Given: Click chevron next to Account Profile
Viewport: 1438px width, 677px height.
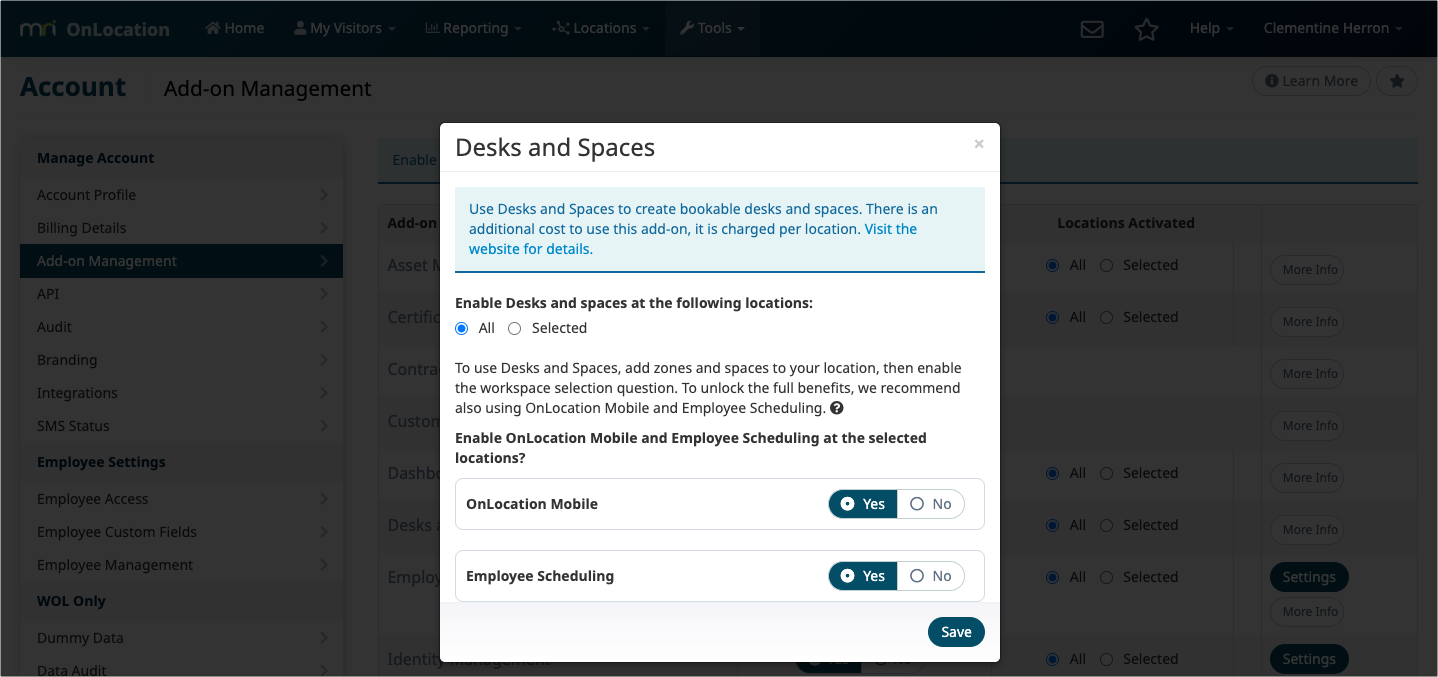Looking at the screenshot, I should (x=323, y=195).
